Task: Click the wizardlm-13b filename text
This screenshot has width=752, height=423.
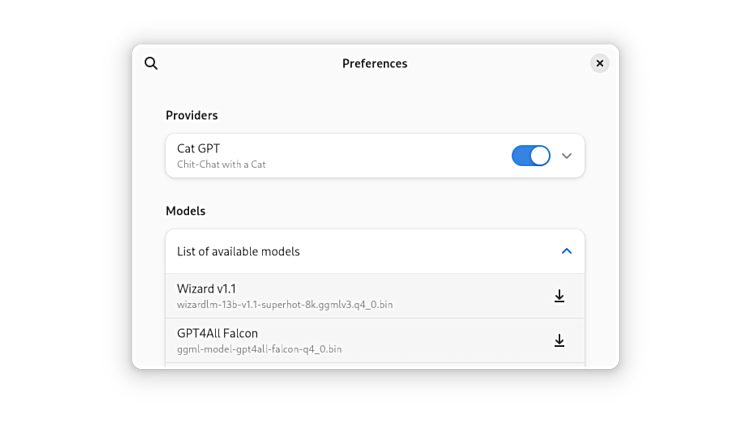Action: [x=285, y=305]
